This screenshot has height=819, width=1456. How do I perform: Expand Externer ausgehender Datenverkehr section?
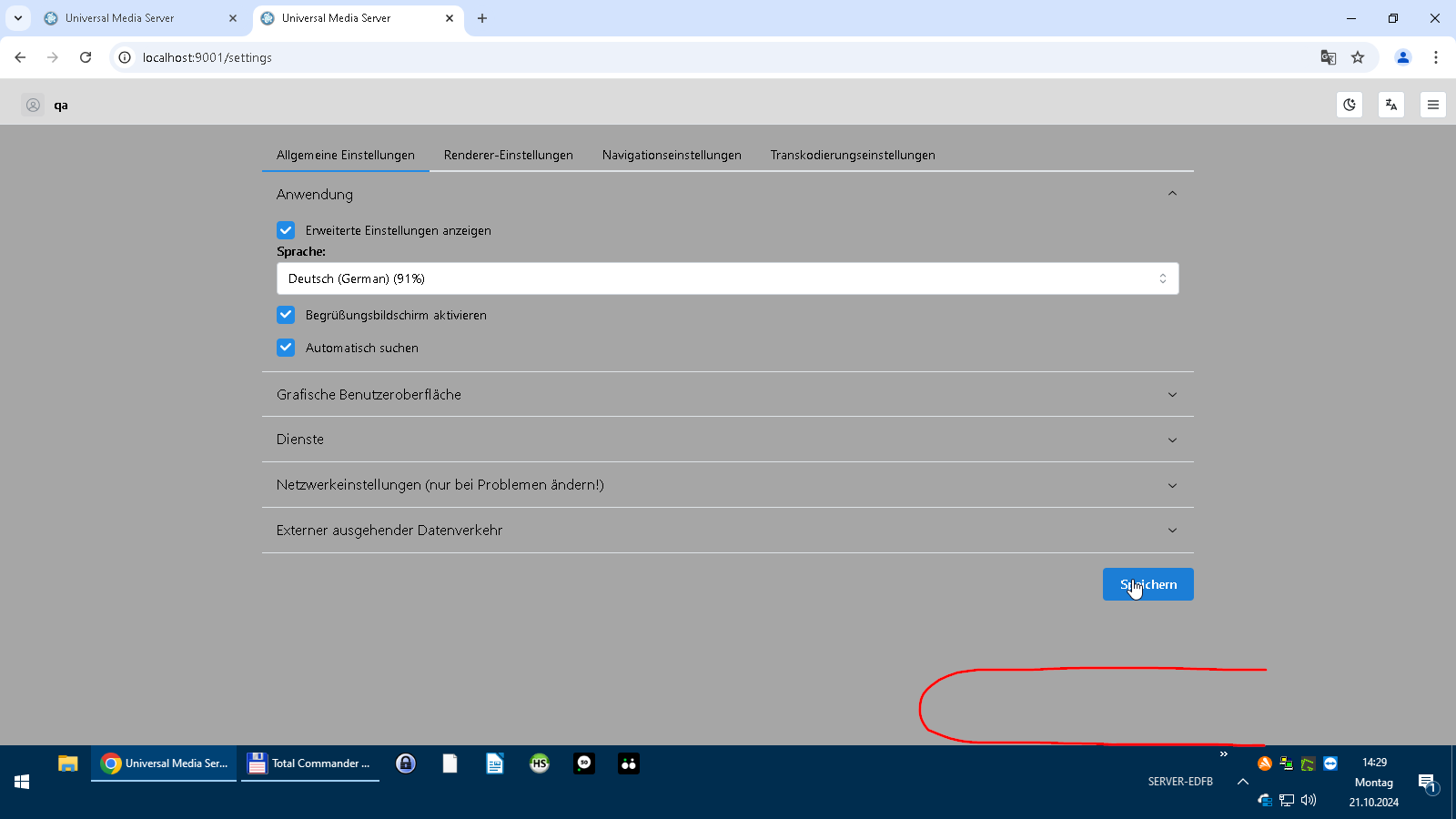coord(728,531)
